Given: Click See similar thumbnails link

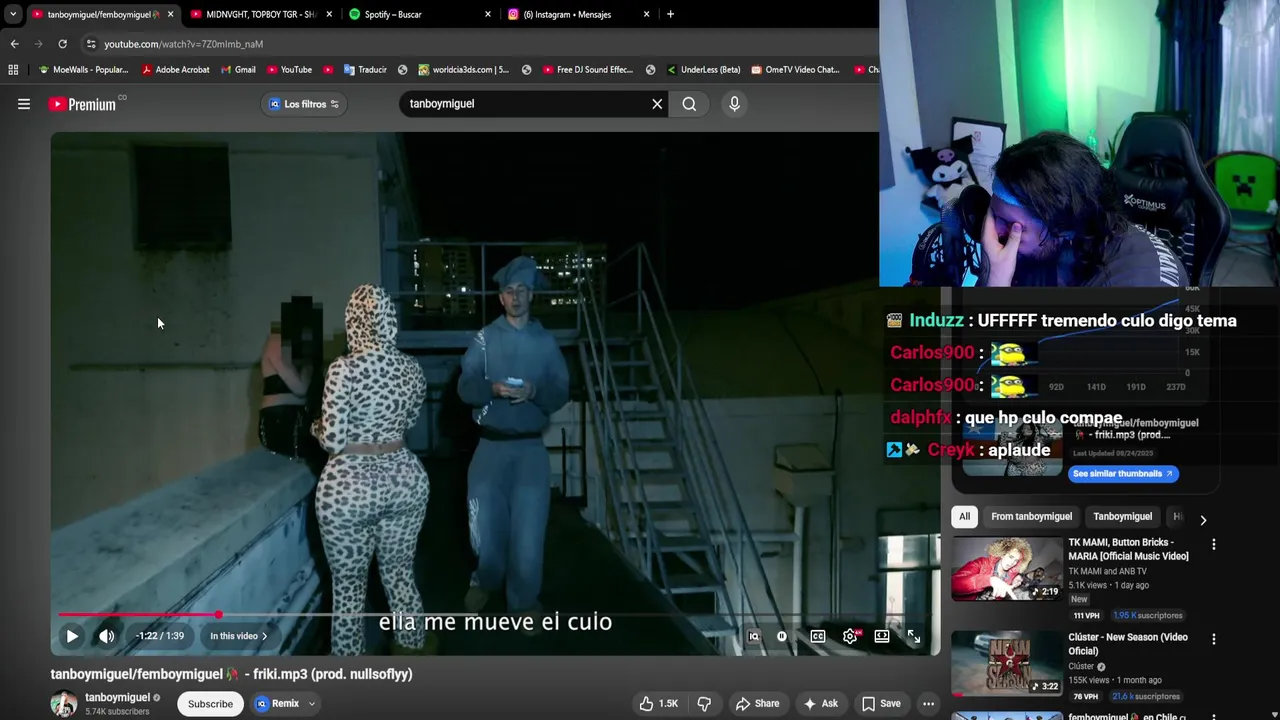Looking at the screenshot, I should pyautogui.click(x=1123, y=474).
